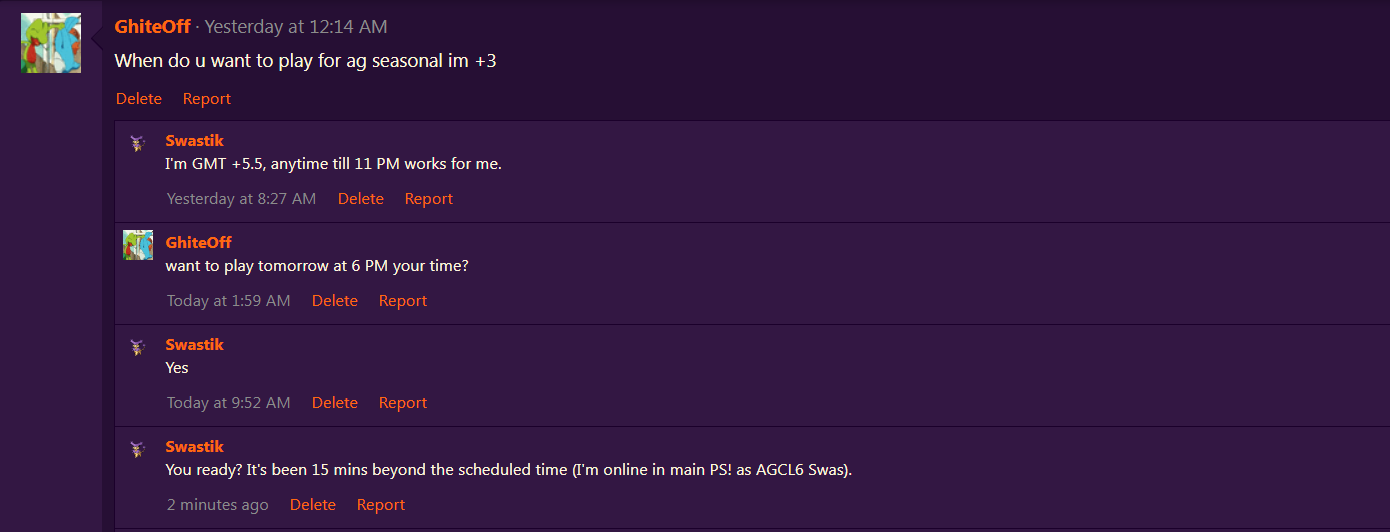This screenshot has height=532, width=1390.
Task: Click the "Yesterday at 12:14 AM" post timestamp
Action: click(296, 27)
